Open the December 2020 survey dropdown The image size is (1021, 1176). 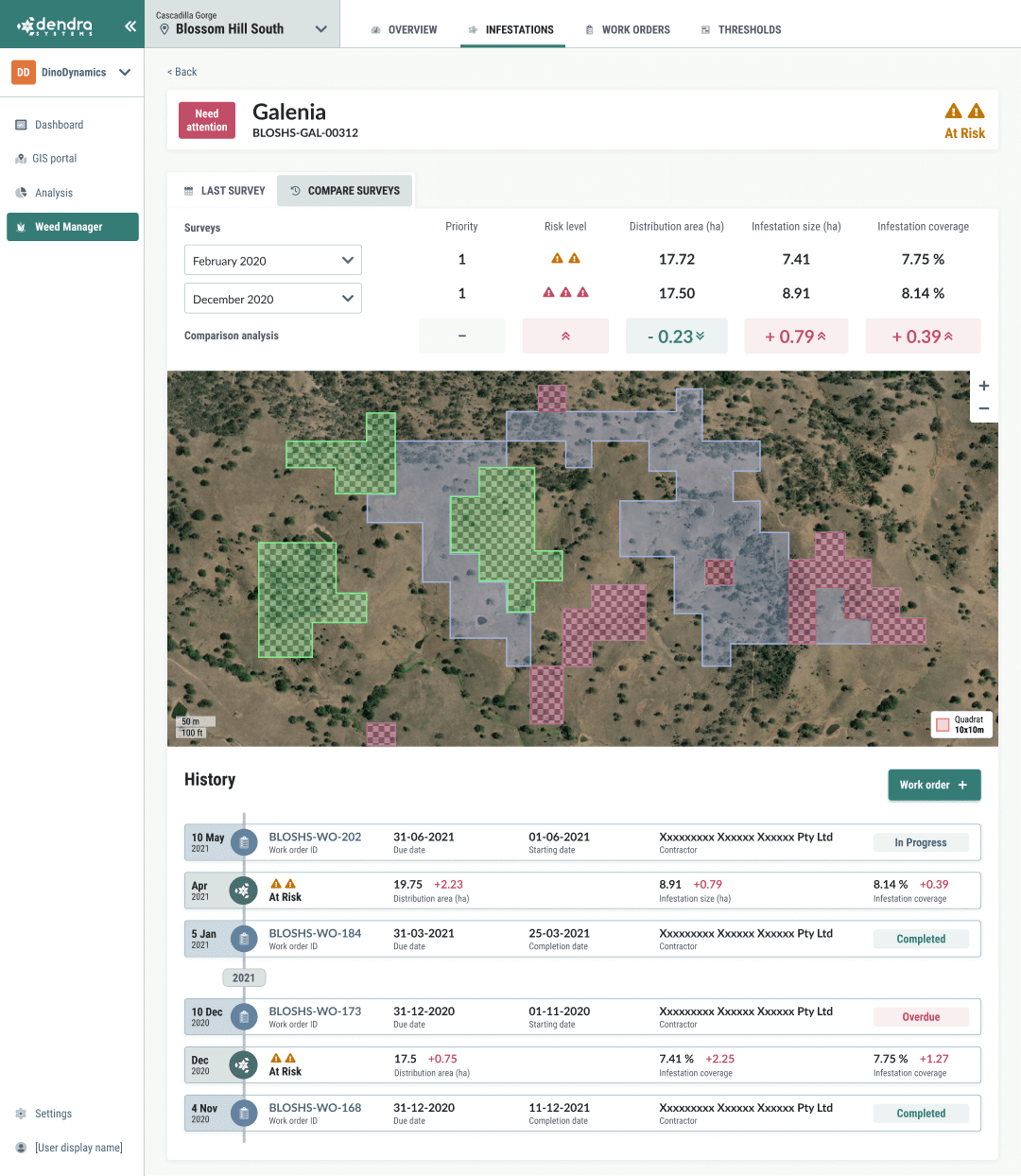(272, 299)
